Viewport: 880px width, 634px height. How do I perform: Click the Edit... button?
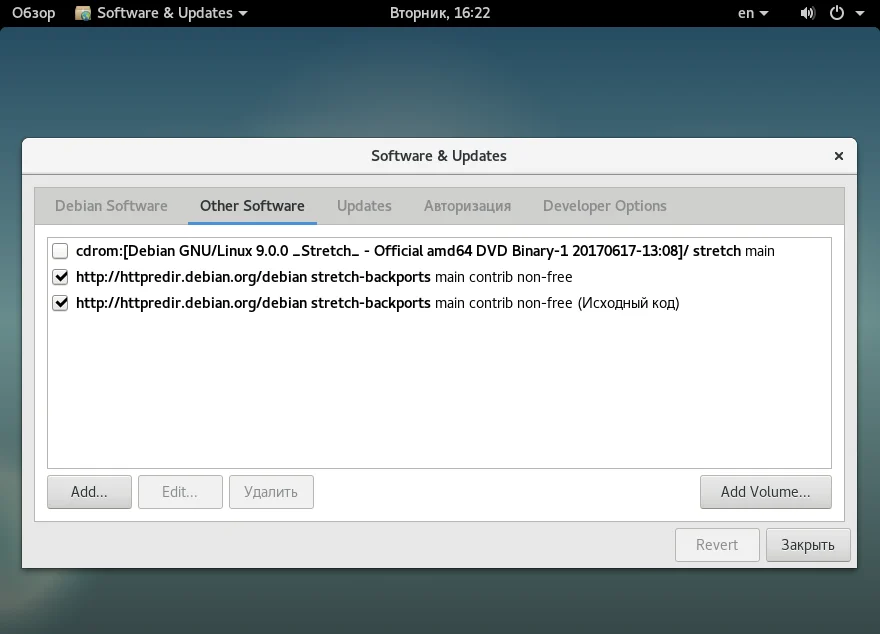[180, 492]
